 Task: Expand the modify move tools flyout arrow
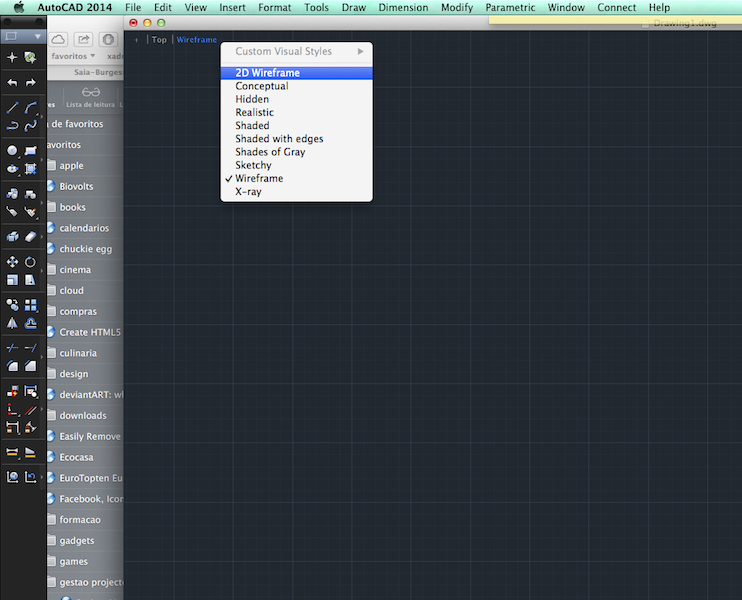pyautogui.click(x=42, y=271)
